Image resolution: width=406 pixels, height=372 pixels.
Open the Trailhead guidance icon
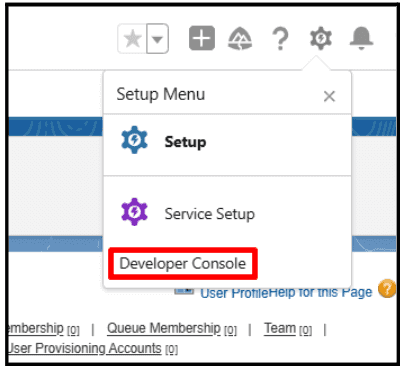[240, 38]
